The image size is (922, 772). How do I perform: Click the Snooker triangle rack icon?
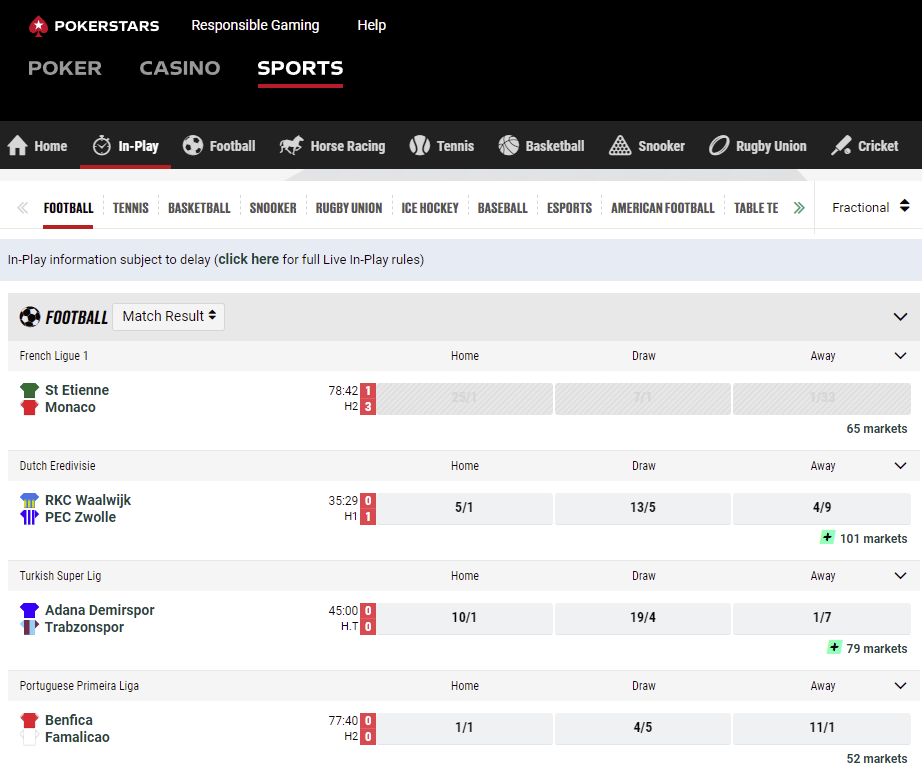[x=620, y=145]
